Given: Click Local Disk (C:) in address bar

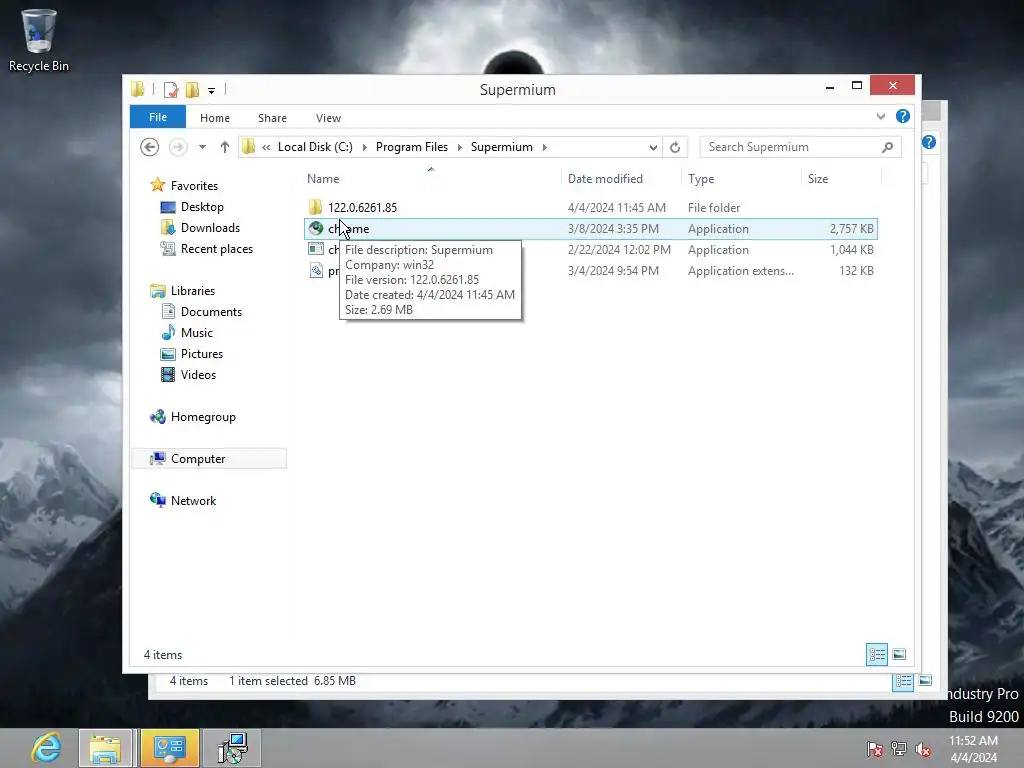Looking at the screenshot, I should [315, 147].
